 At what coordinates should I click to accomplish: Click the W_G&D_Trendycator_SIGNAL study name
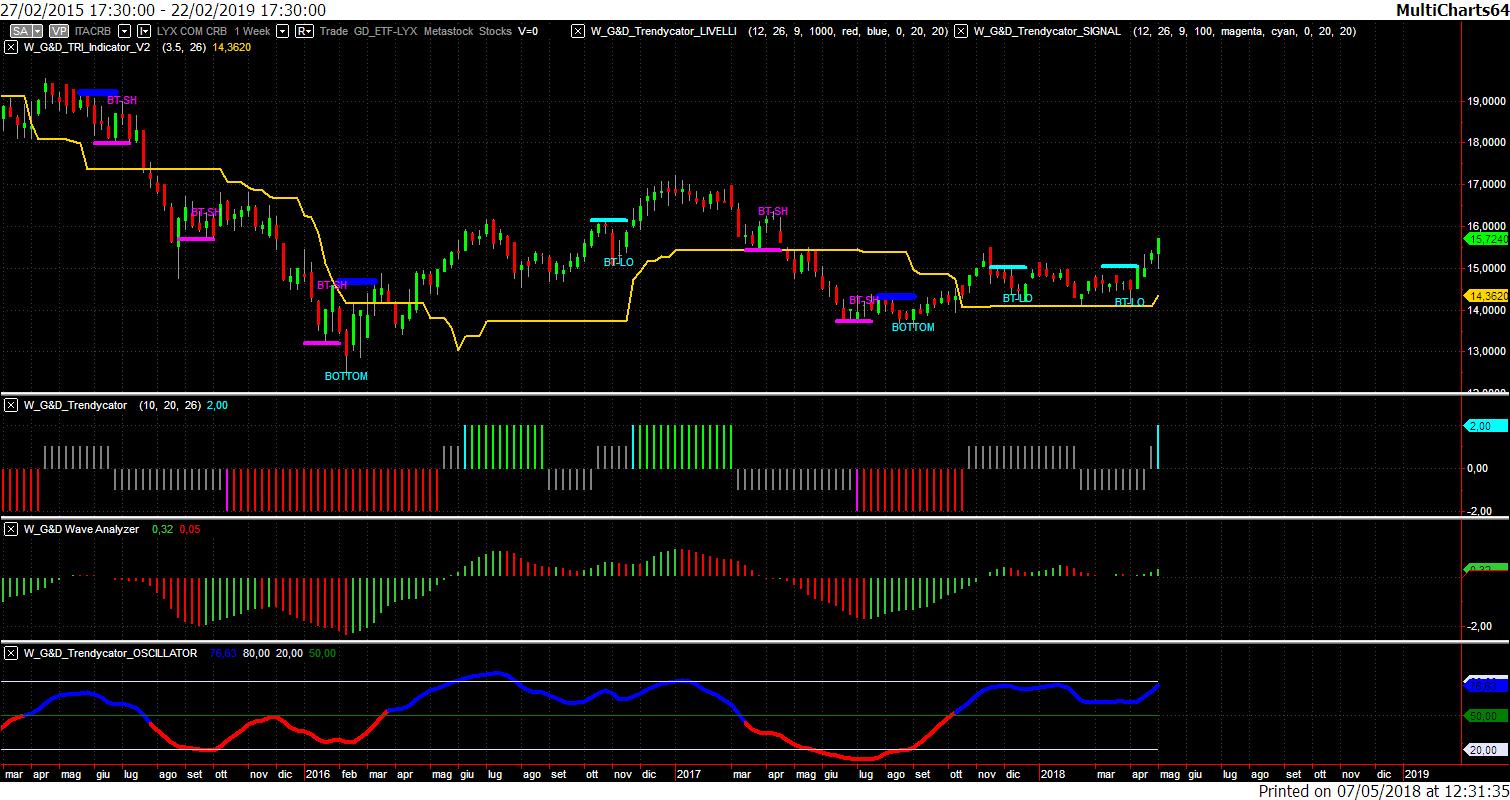coord(1047,31)
